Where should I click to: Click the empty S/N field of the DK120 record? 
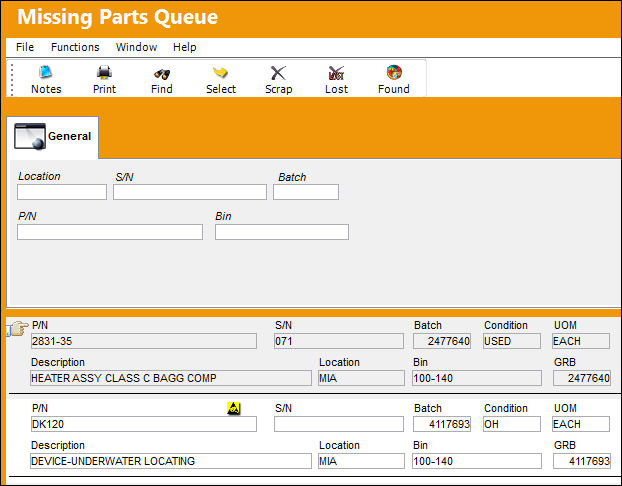(339, 424)
